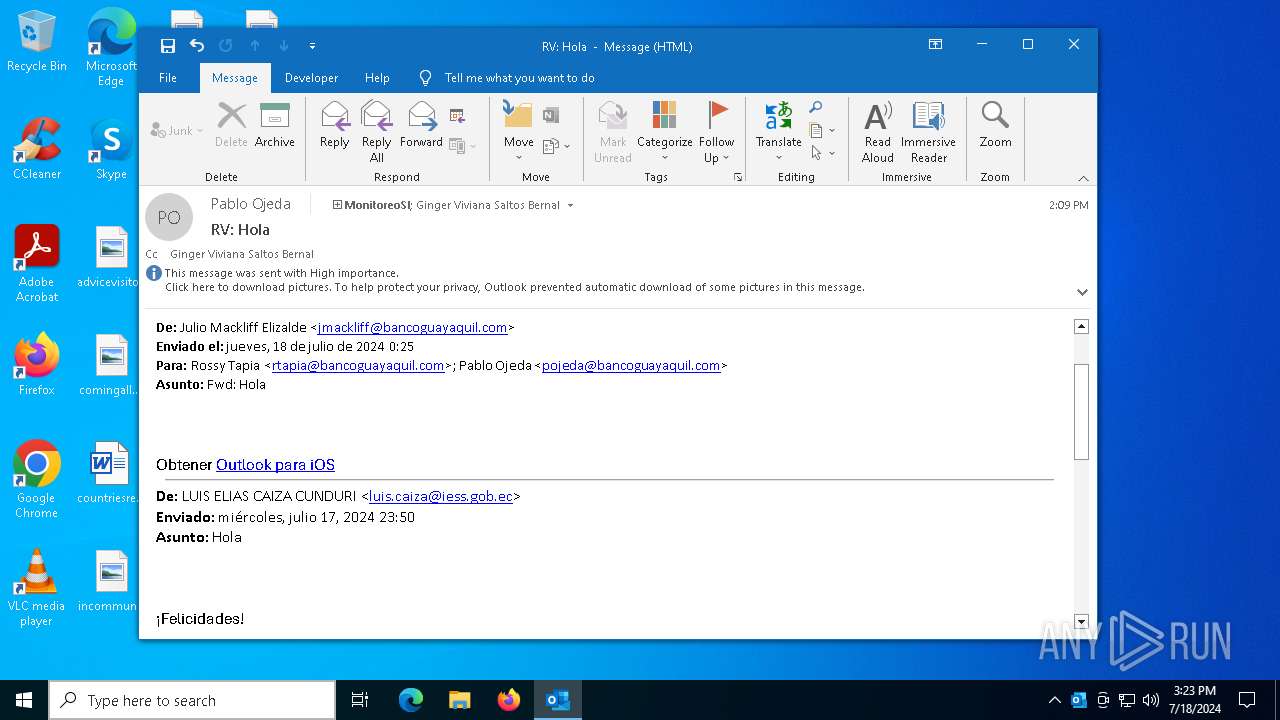Select the countriesre Word document on desktop

click(x=109, y=472)
